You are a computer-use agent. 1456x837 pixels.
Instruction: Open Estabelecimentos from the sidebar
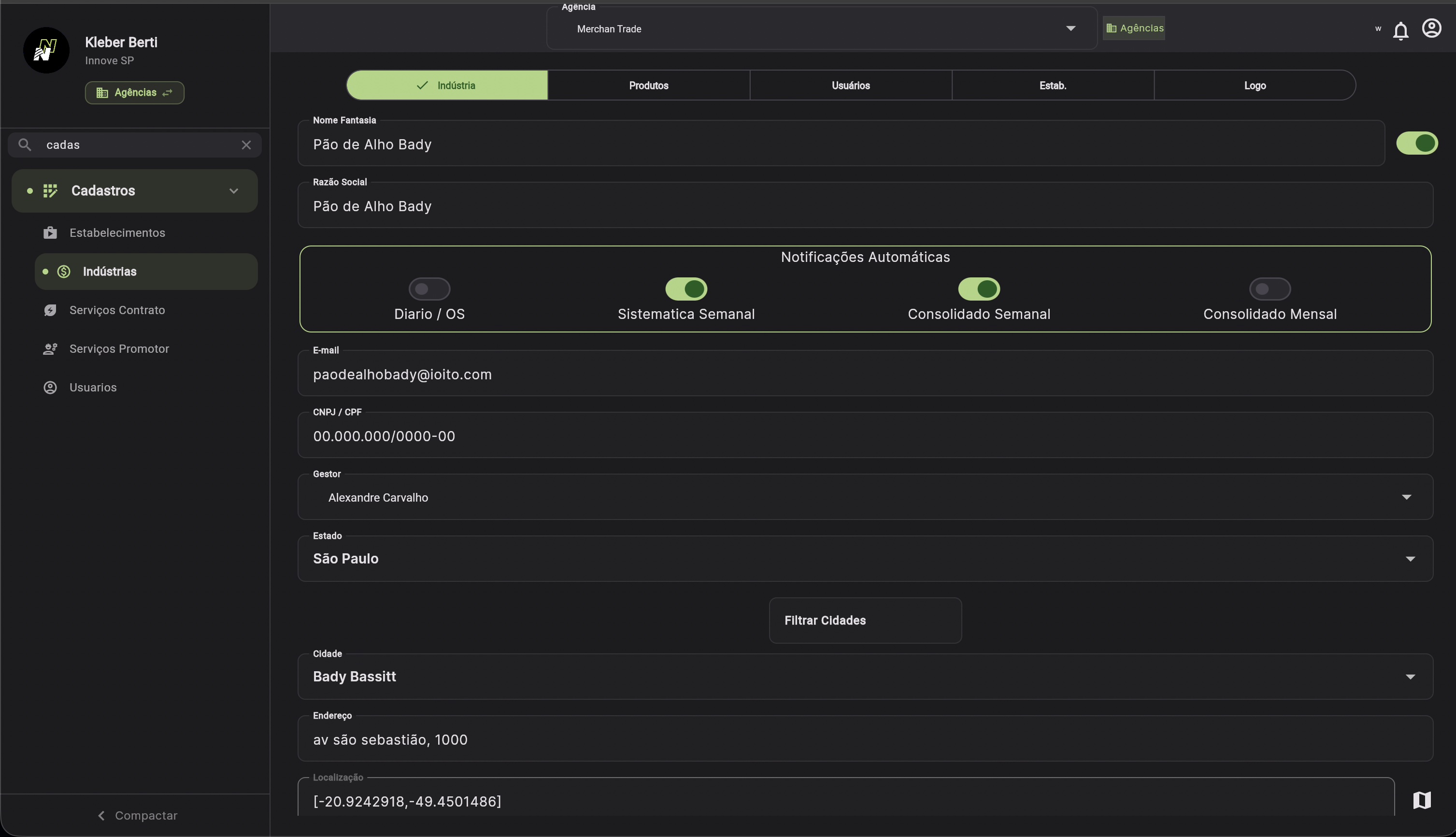[x=117, y=233]
